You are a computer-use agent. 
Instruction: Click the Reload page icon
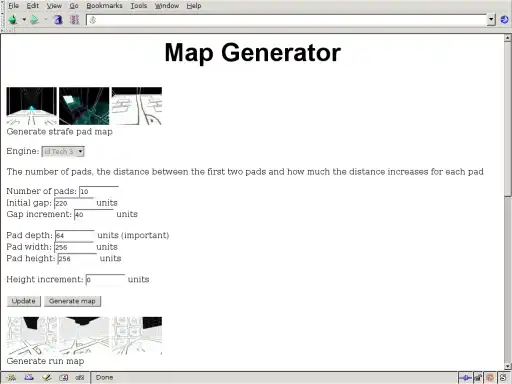[58, 20]
